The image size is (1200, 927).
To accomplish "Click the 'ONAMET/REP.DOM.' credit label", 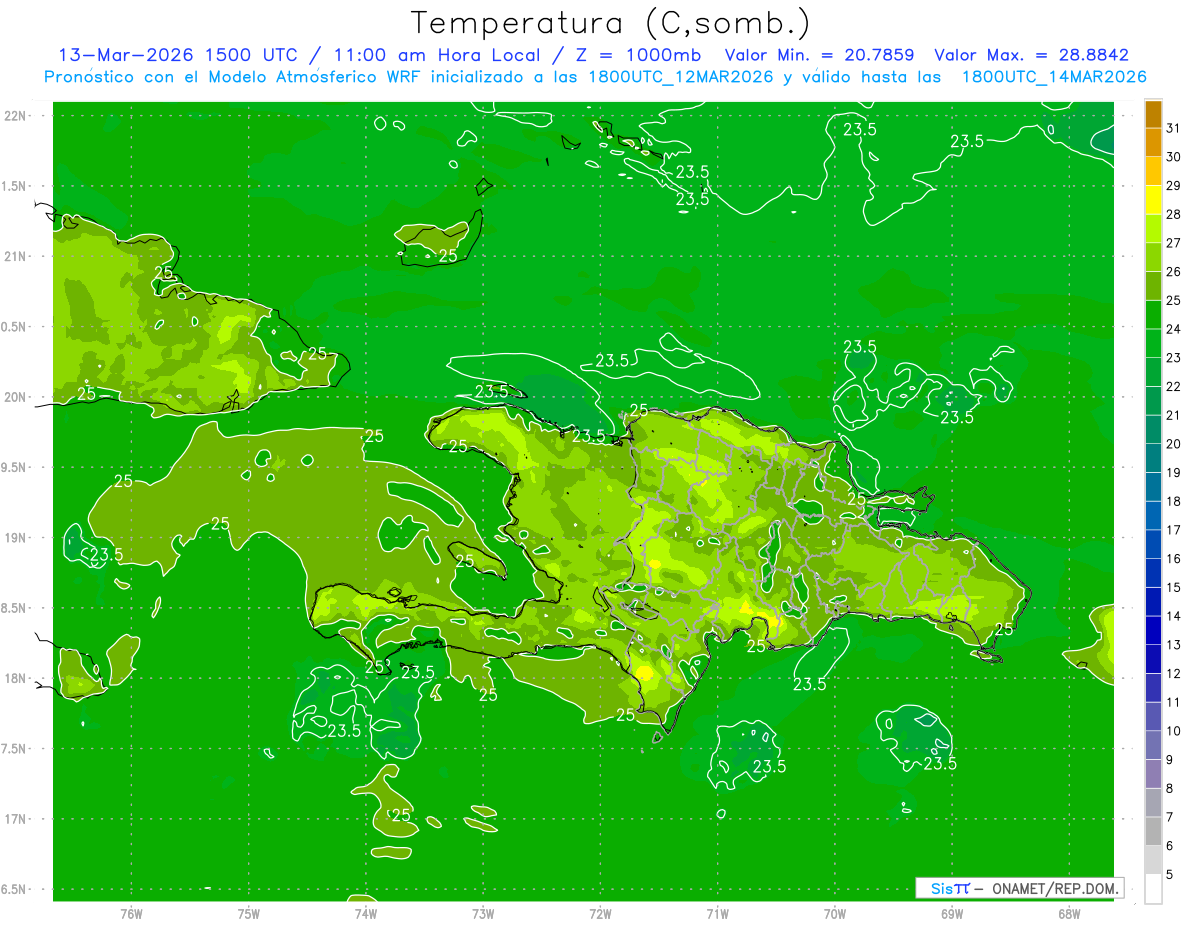I will coord(1054,888).
